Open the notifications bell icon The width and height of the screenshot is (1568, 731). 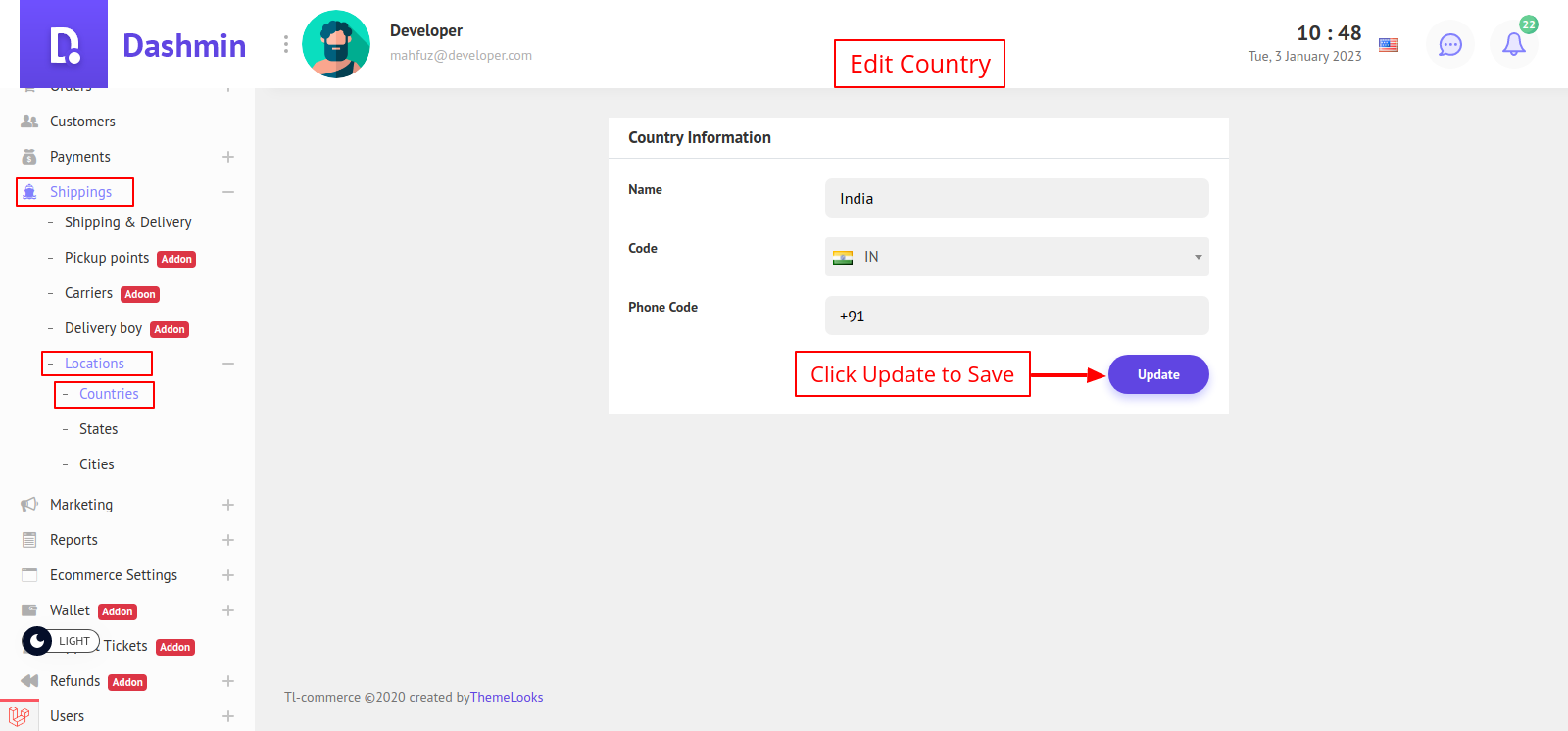pos(1513,45)
